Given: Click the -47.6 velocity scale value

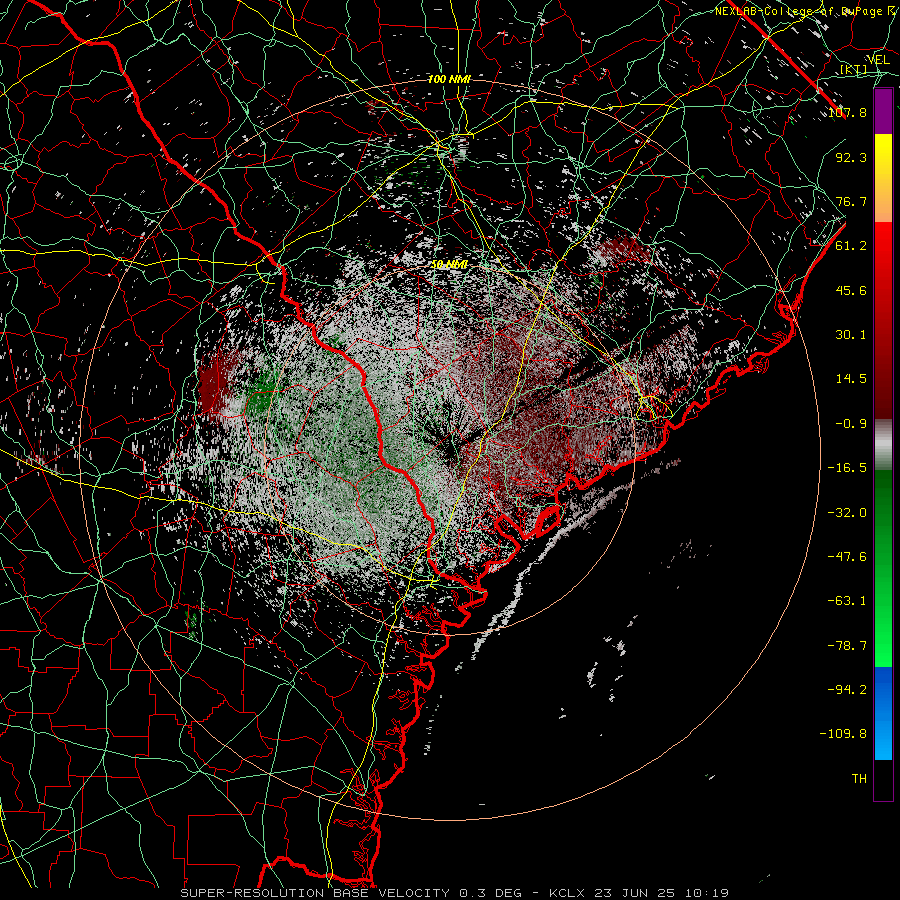Looking at the screenshot, I should pos(847,557).
